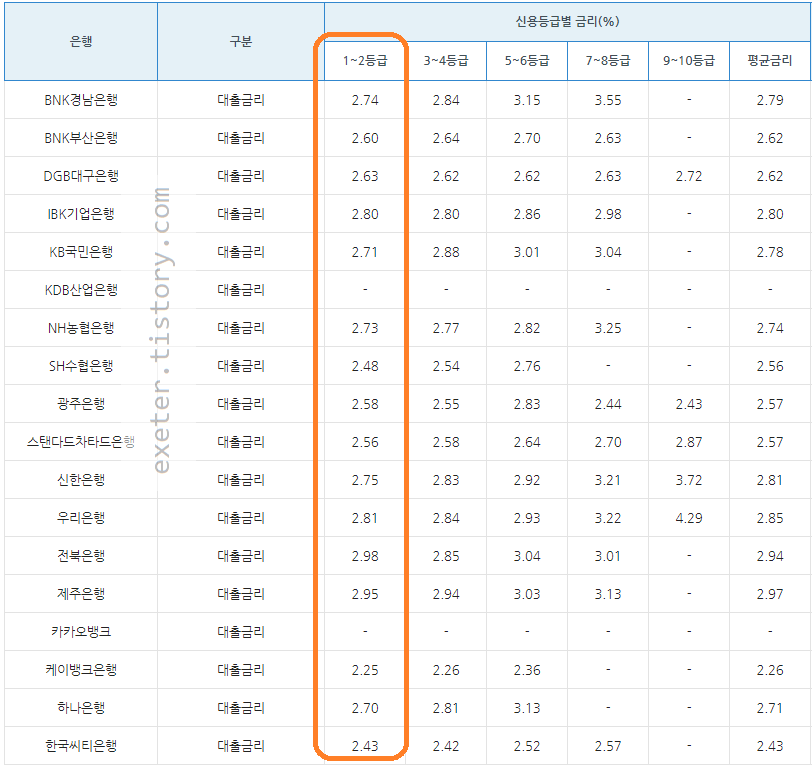Select the KB국민은행 row name

point(81,252)
